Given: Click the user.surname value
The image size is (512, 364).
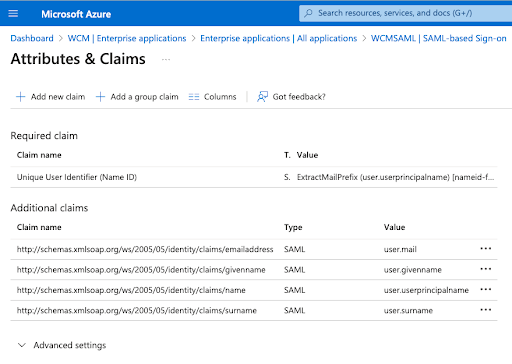Looking at the screenshot, I should click(x=408, y=310).
